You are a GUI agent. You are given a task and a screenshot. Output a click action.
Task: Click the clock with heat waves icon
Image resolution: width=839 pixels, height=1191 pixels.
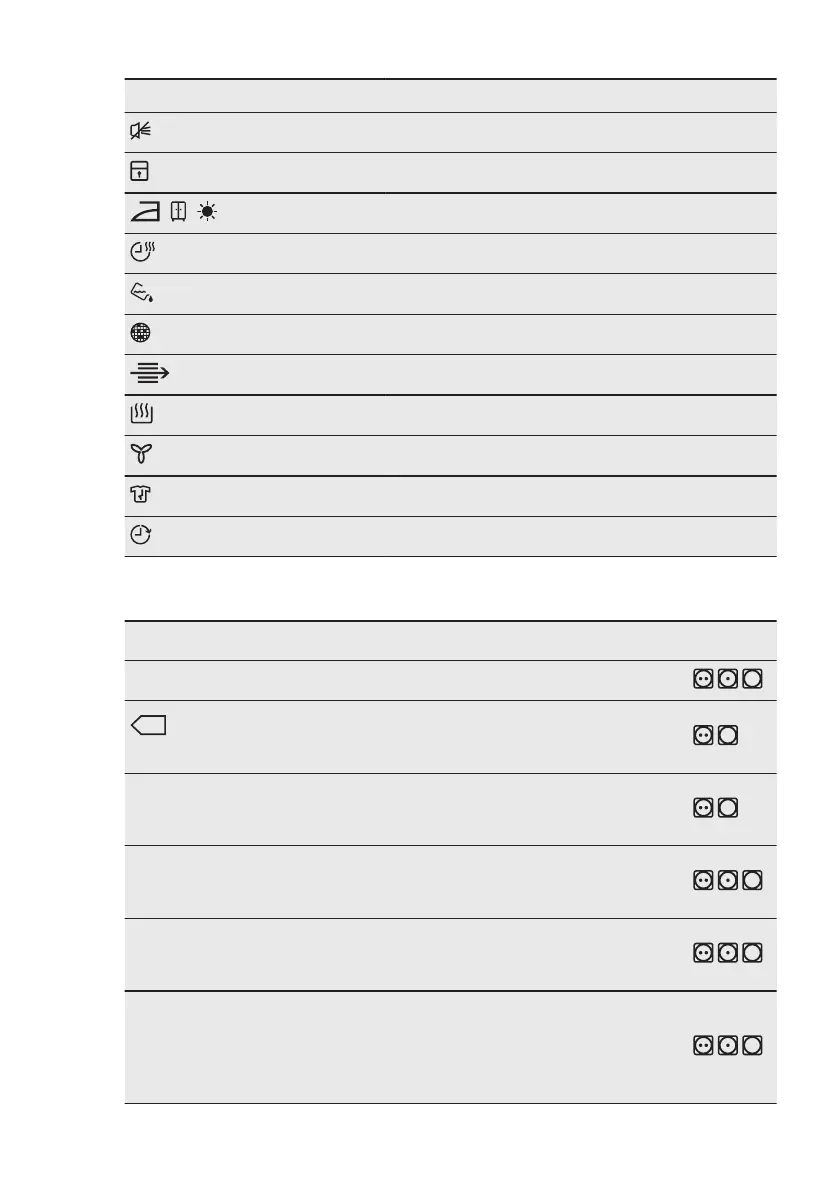click(144, 253)
